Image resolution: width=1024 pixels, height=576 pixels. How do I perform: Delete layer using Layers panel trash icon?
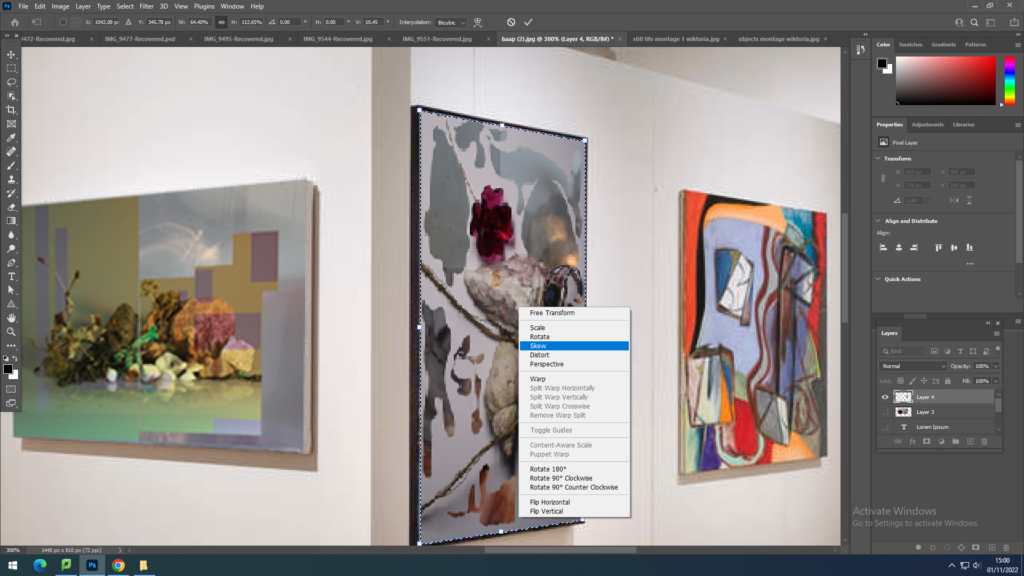click(984, 441)
